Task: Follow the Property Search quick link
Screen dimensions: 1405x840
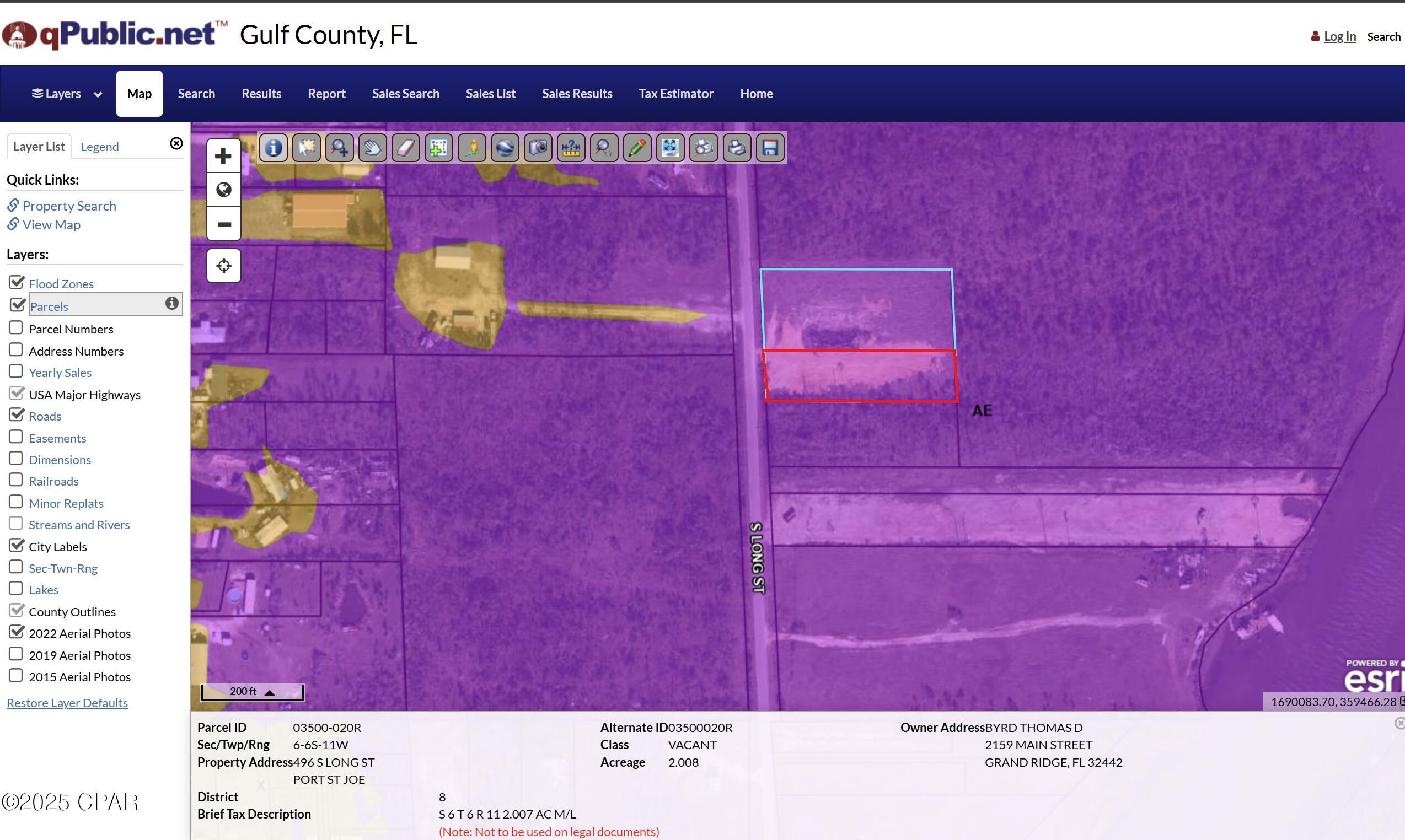Action: 69,206
